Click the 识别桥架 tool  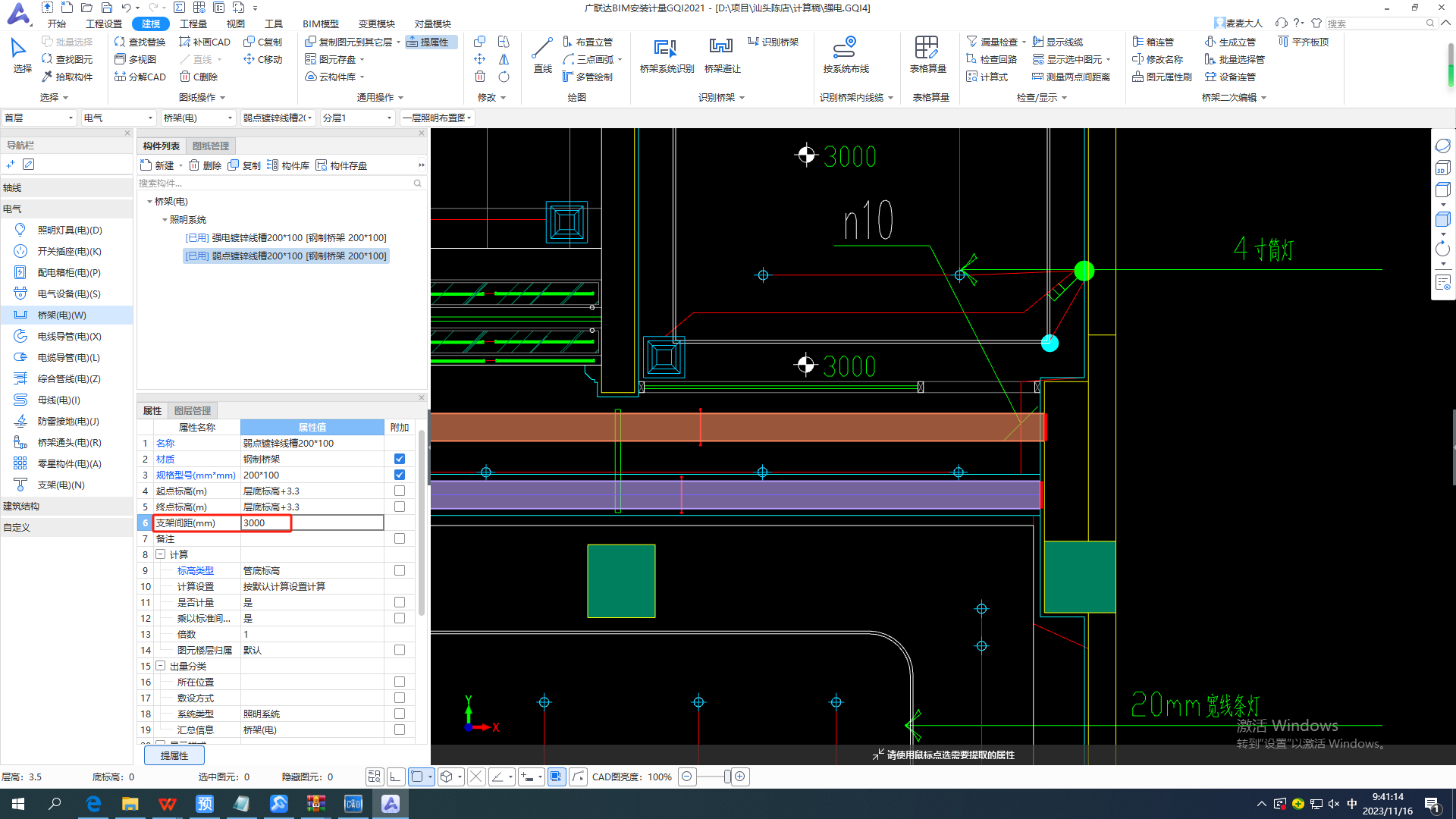(x=773, y=42)
